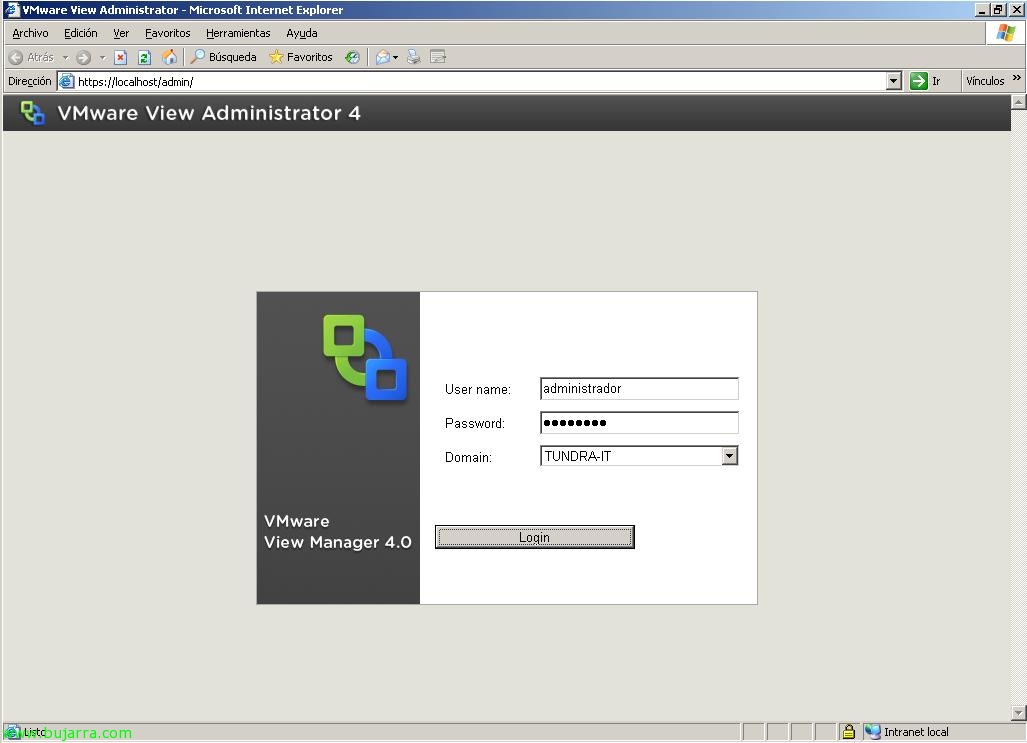Screen dimensions: 1027x743
Task: Click the green Refresh page icon
Action: click(x=145, y=58)
